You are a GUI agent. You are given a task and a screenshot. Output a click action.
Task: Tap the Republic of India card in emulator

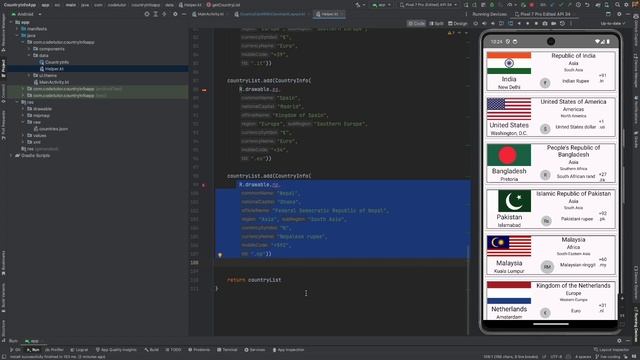[551, 71]
